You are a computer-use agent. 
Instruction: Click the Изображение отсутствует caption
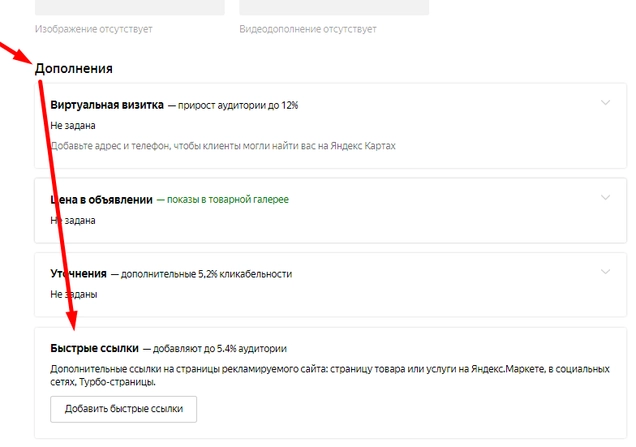(94, 29)
